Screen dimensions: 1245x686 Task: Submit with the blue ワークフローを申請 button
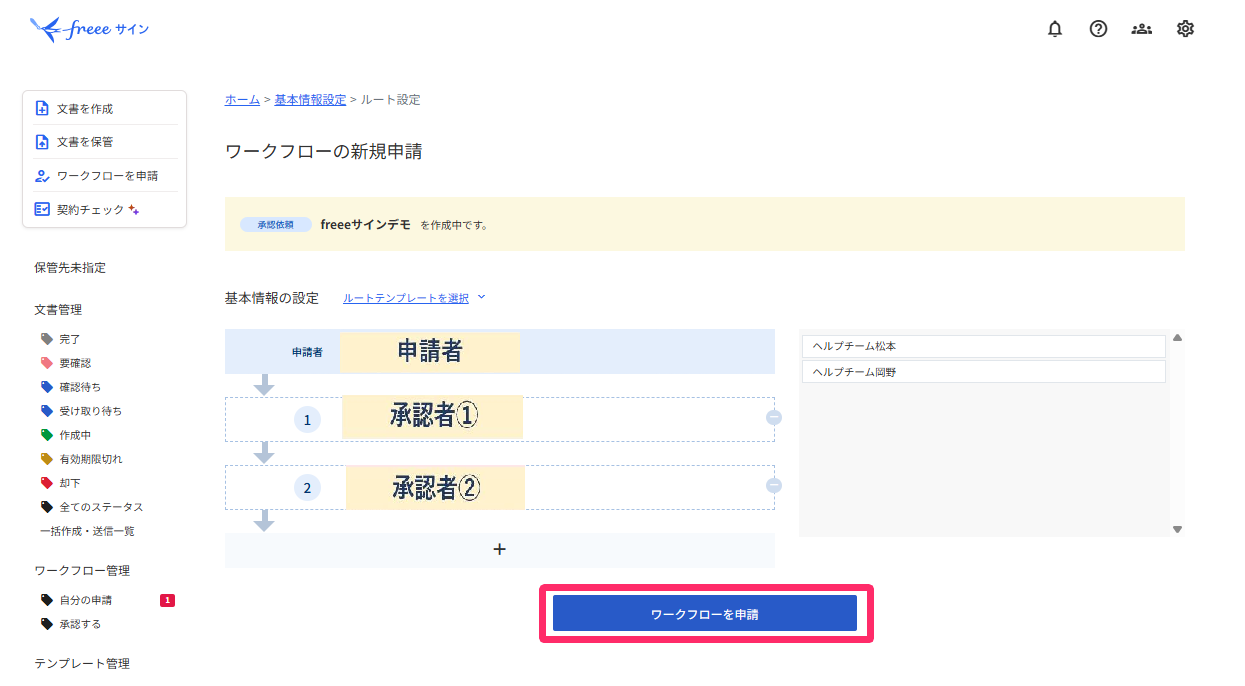click(x=705, y=614)
